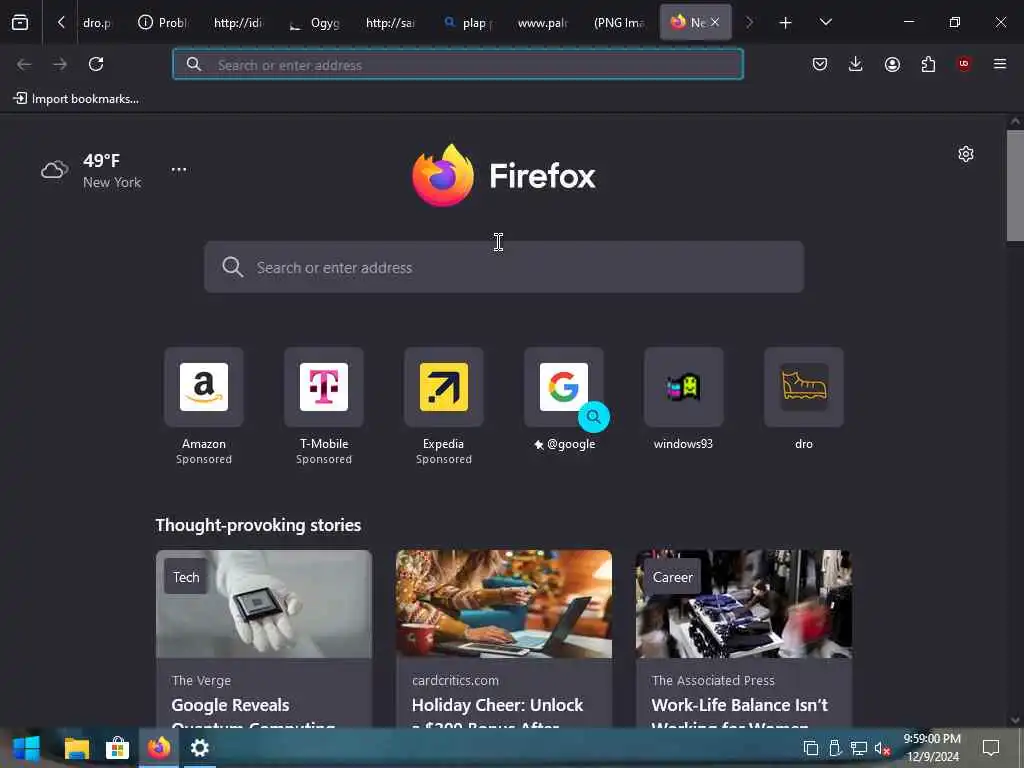The image size is (1024, 768).
Task: Open the Windows Start menu
Action: pos(26,748)
